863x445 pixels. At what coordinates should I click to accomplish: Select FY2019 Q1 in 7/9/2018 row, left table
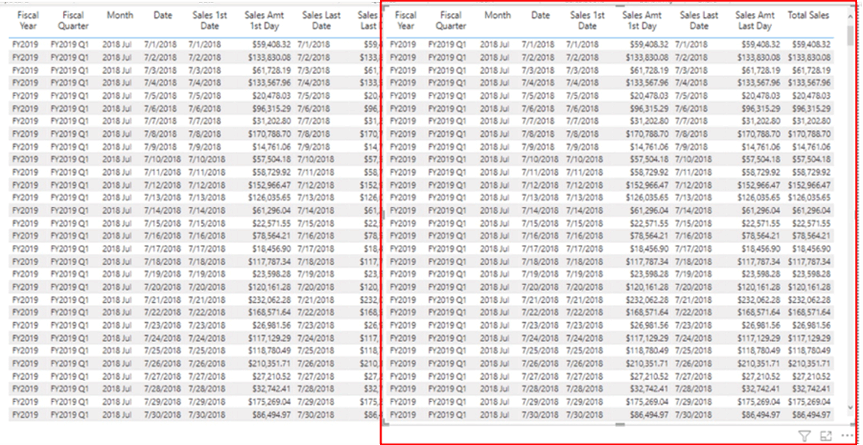pos(69,146)
